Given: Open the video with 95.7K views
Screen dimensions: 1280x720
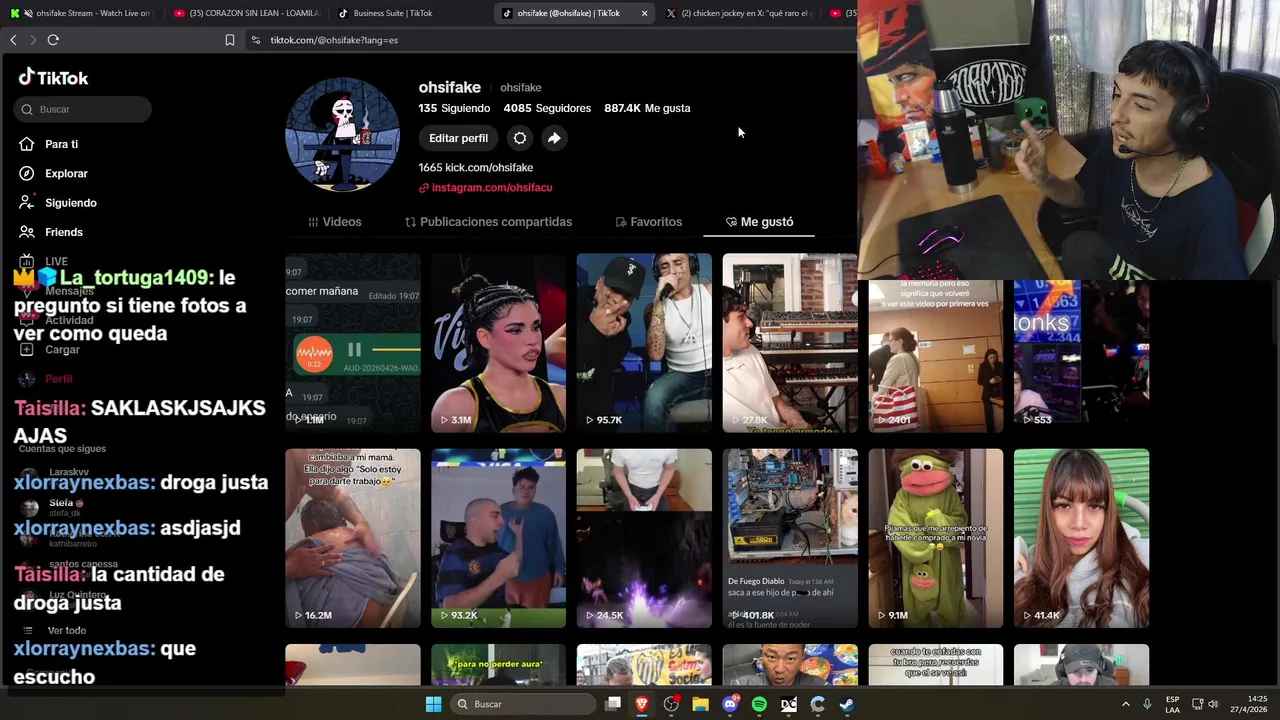Looking at the screenshot, I should click(x=644, y=343).
